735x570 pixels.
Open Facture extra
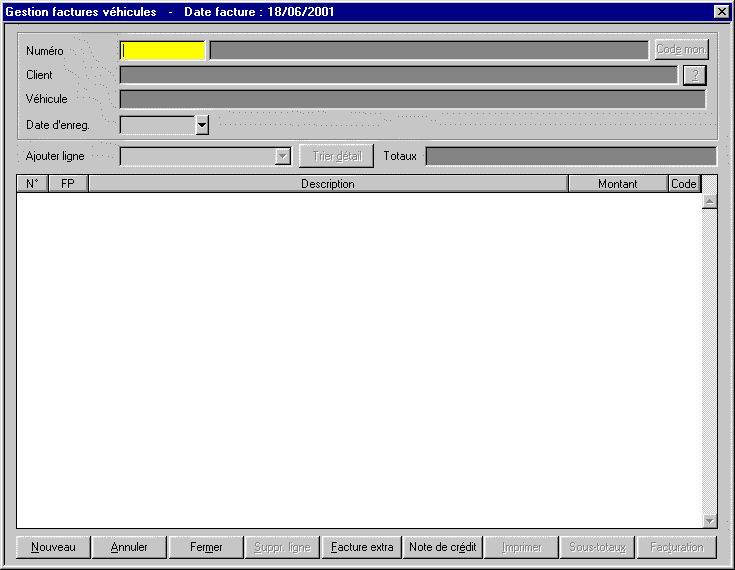click(362, 547)
